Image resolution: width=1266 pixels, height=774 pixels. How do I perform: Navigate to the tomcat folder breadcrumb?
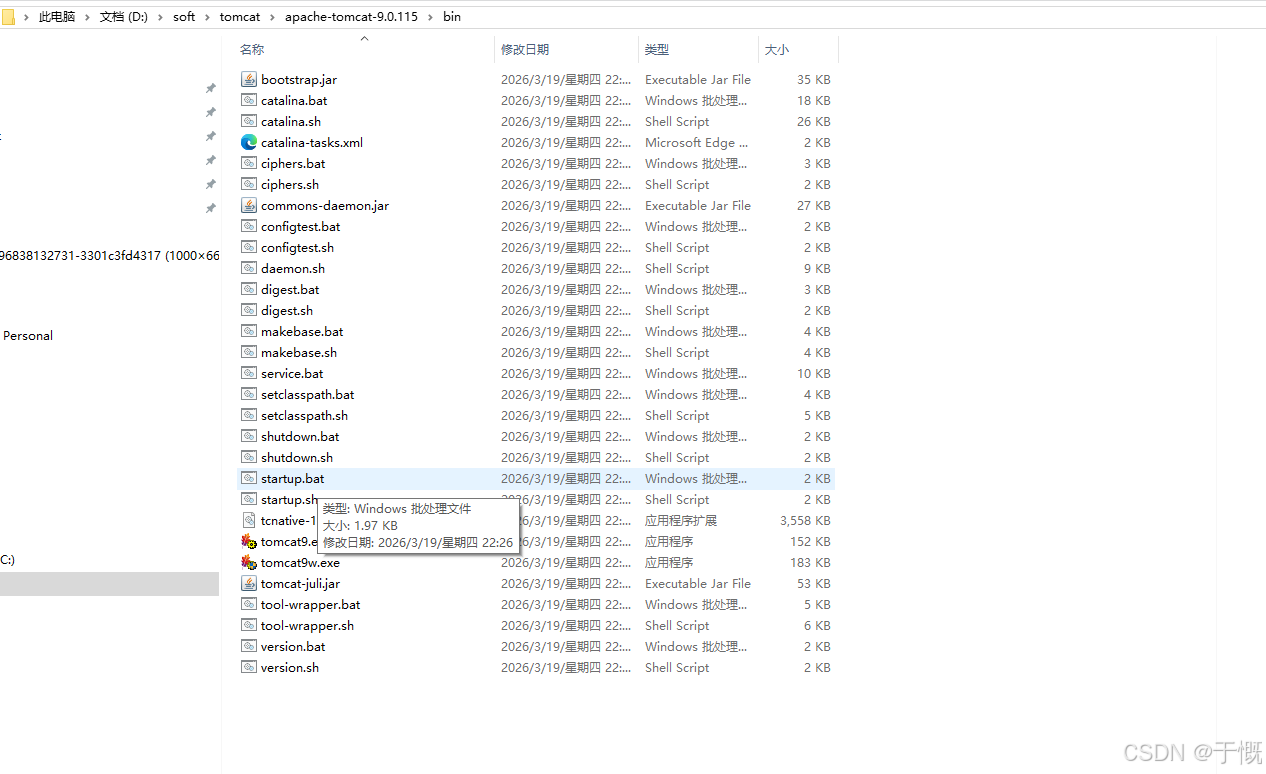click(x=240, y=17)
